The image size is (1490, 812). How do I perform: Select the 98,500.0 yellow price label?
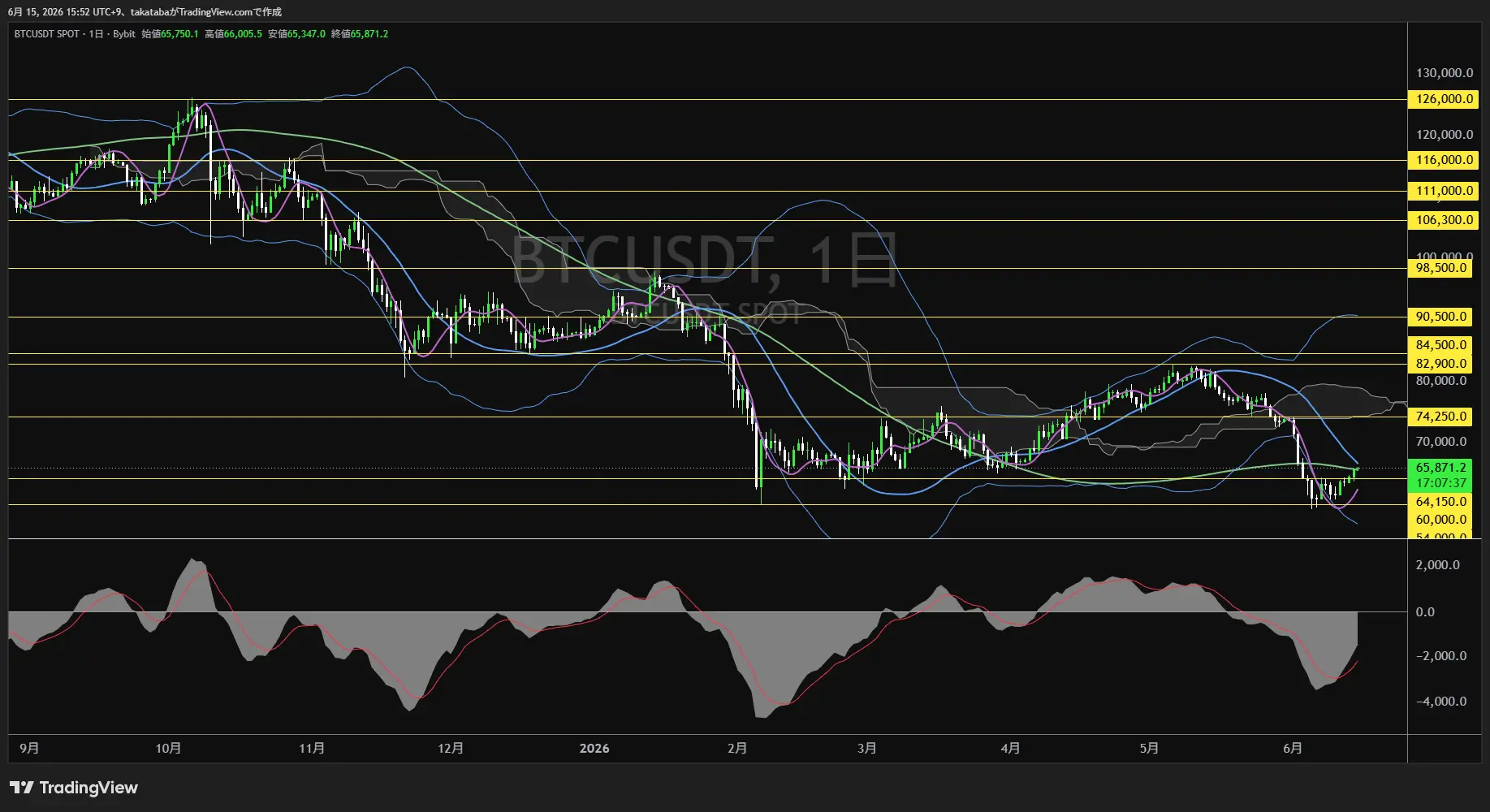pyautogui.click(x=1441, y=268)
